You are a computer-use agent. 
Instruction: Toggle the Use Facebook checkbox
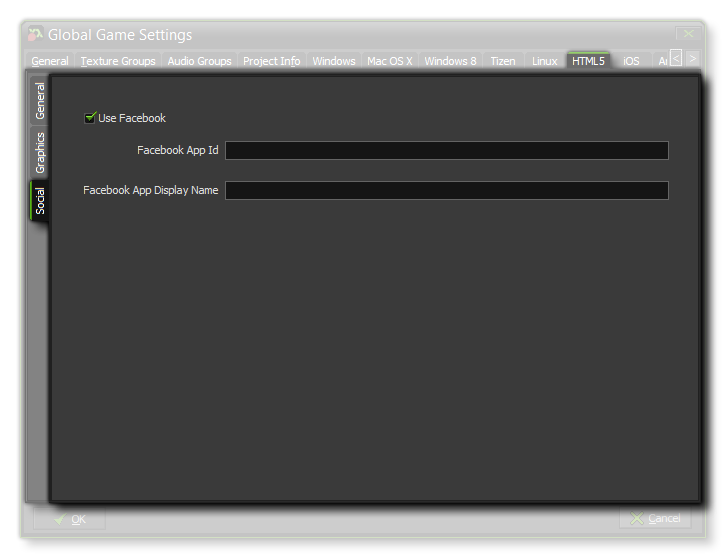91,118
